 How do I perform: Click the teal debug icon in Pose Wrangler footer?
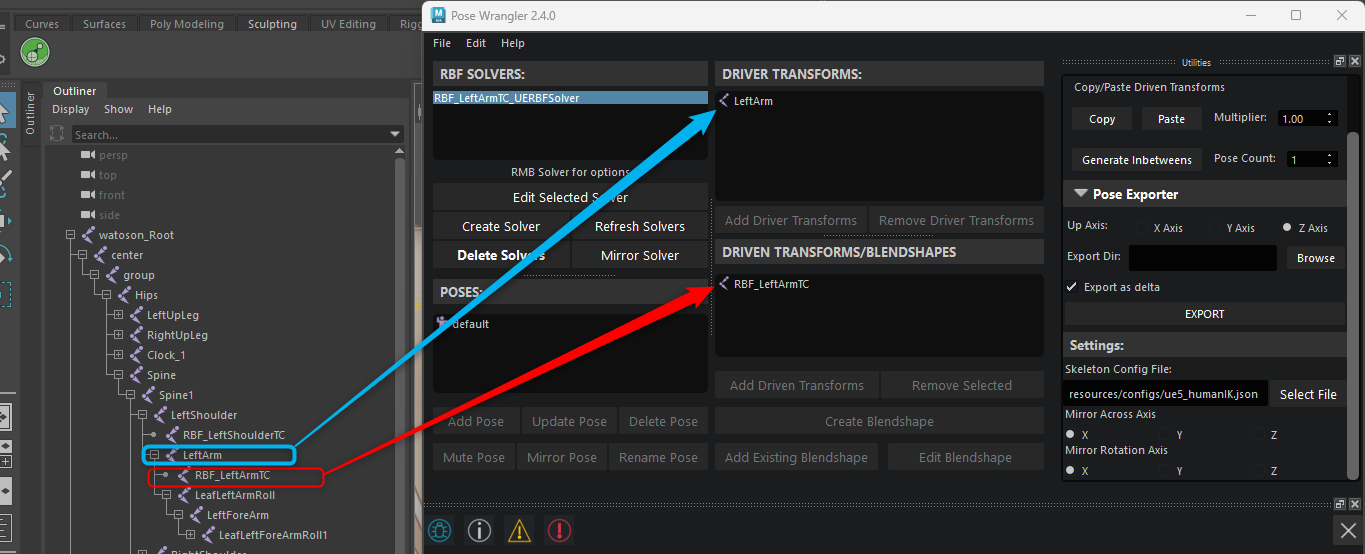[438, 530]
